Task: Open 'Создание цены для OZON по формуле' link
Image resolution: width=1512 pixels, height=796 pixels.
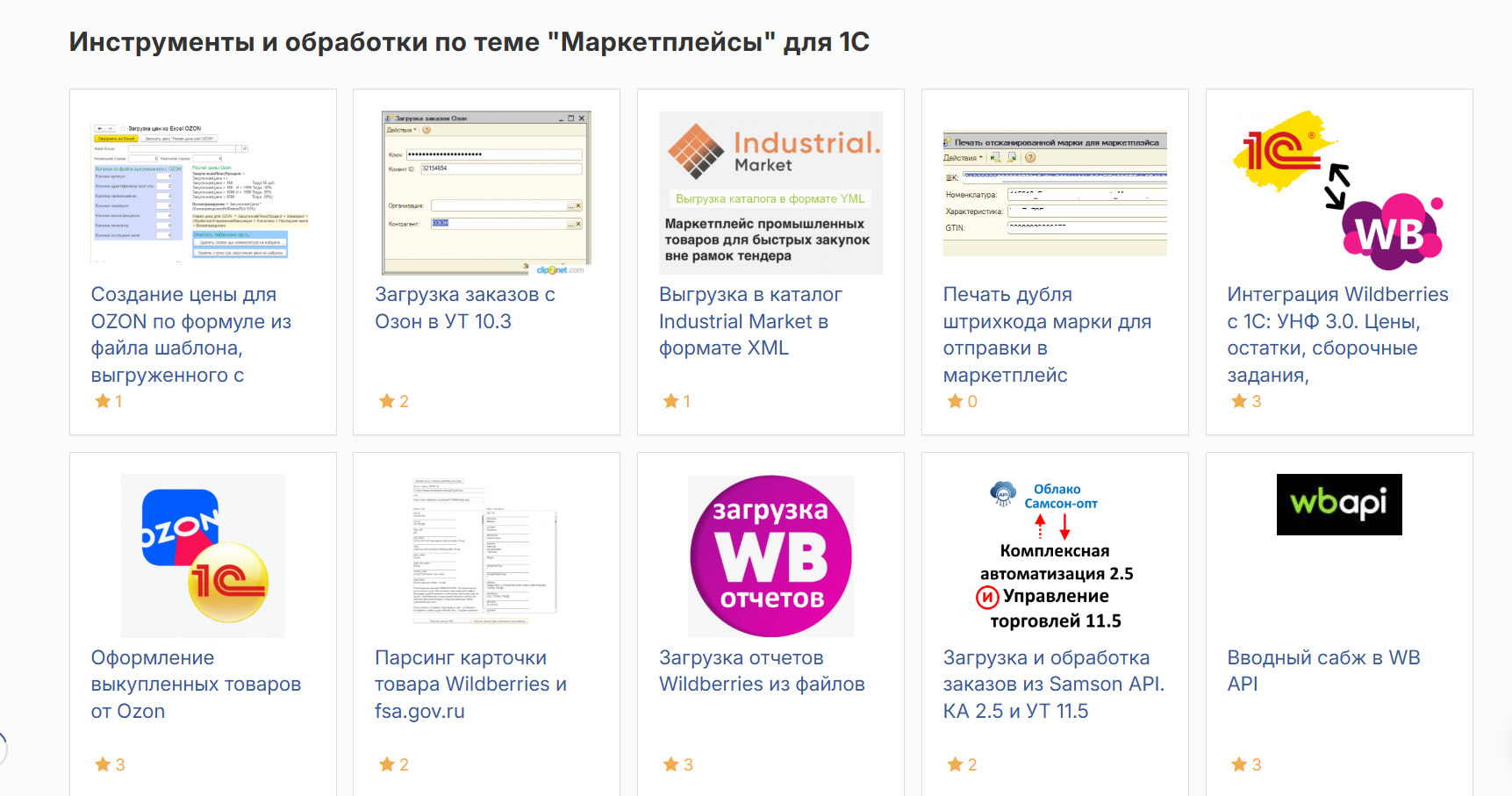Action: click(x=191, y=334)
